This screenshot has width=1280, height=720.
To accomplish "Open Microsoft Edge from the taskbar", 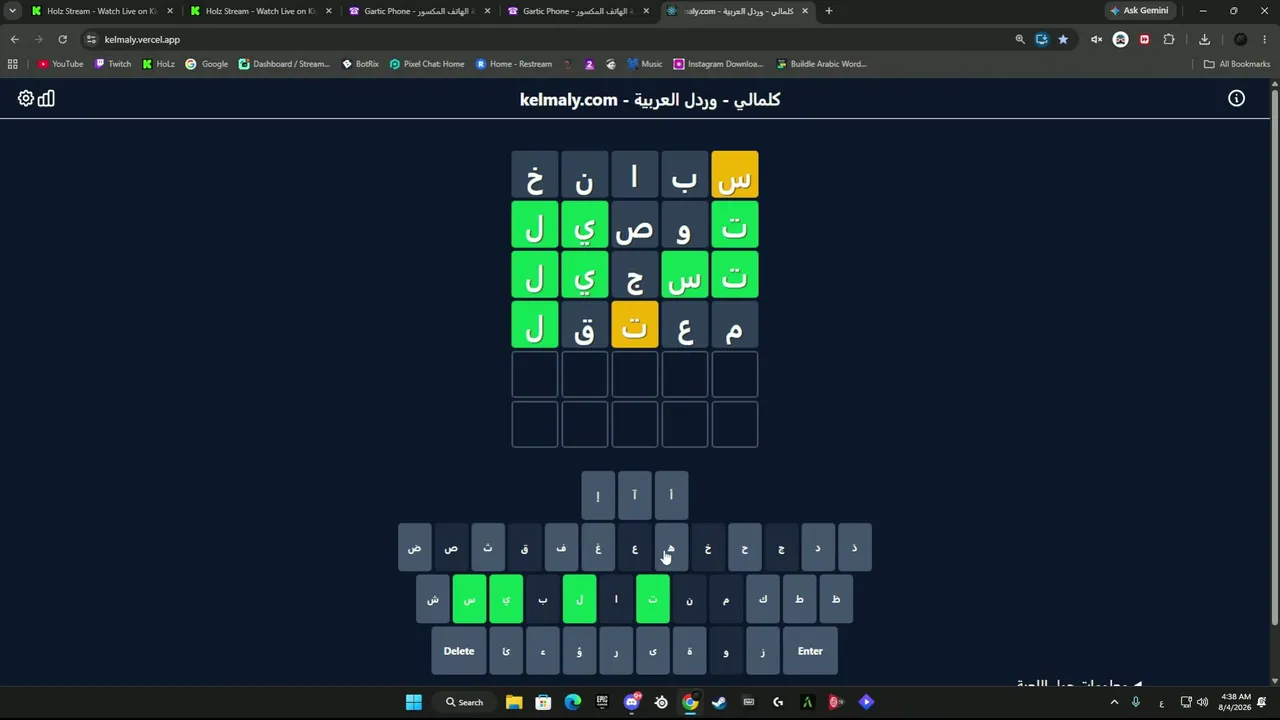I will point(572,702).
